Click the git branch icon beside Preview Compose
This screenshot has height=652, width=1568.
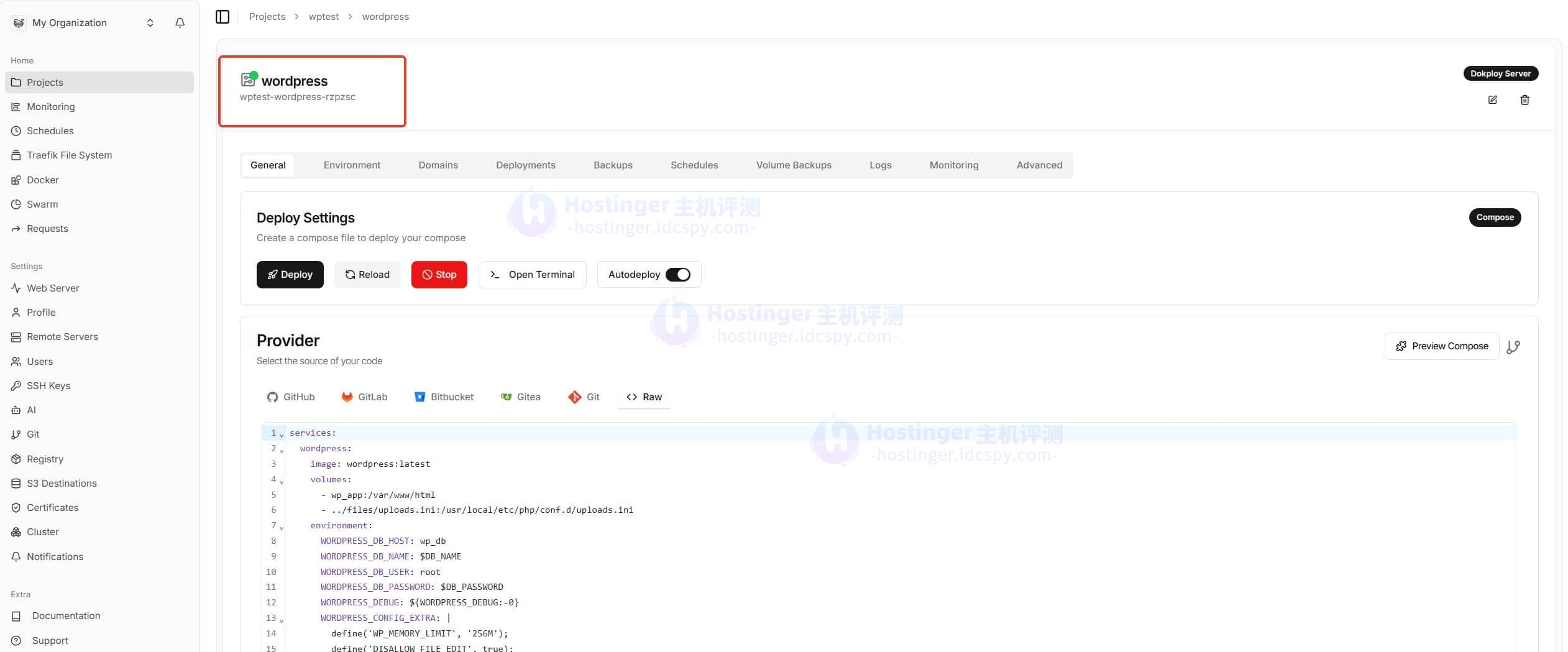point(1513,347)
